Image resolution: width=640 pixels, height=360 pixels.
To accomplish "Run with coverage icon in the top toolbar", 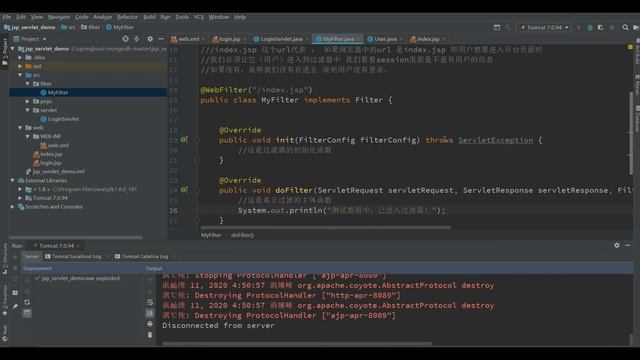I will (x=600, y=27).
